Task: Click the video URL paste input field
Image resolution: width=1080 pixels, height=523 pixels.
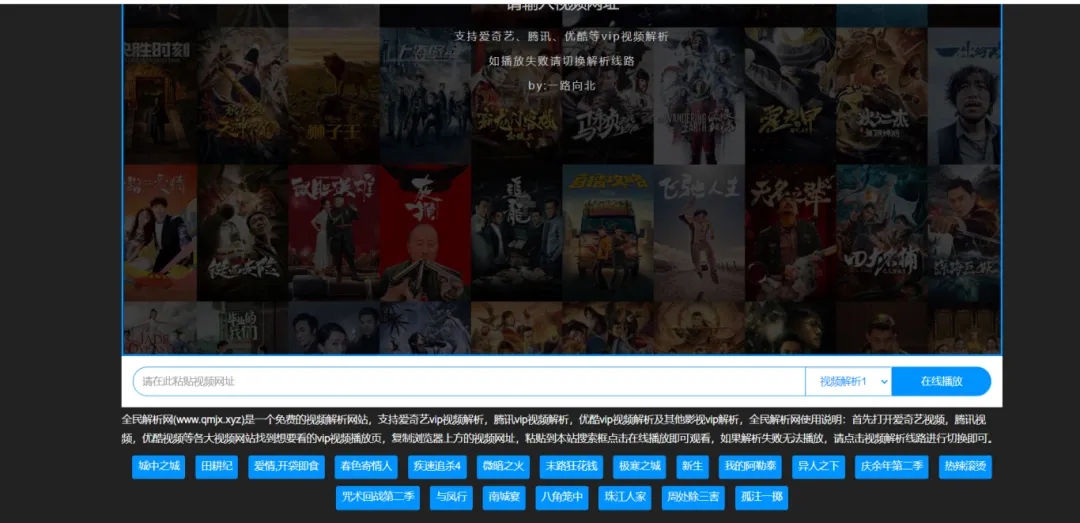Action: pyautogui.click(x=468, y=381)
